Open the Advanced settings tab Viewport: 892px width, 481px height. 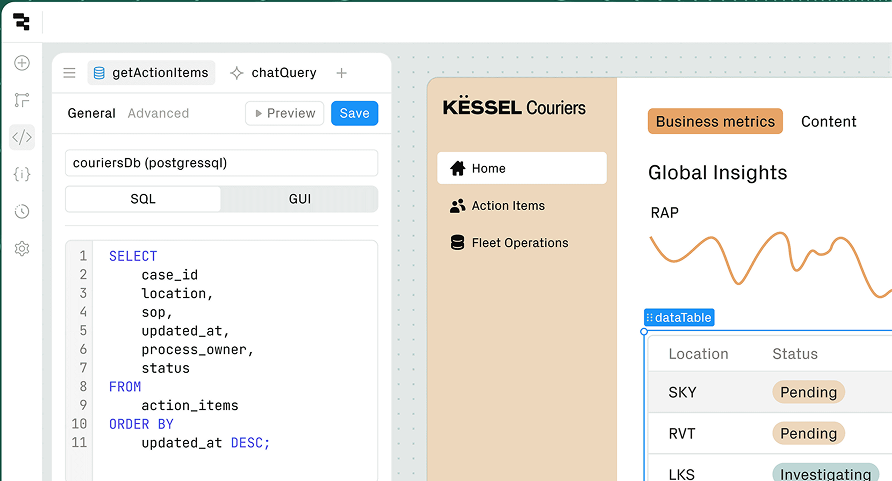(158, 114)
